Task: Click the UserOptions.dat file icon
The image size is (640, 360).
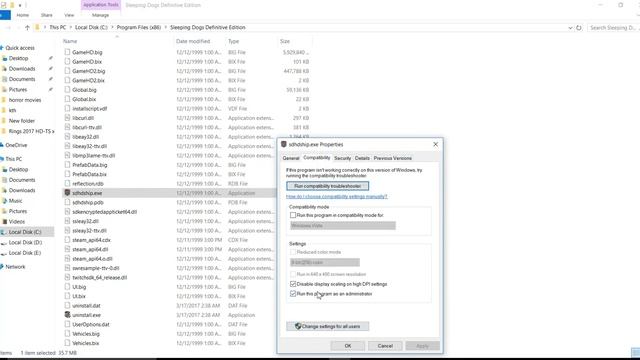Action: pyautogui.click(x=67, y=324)
